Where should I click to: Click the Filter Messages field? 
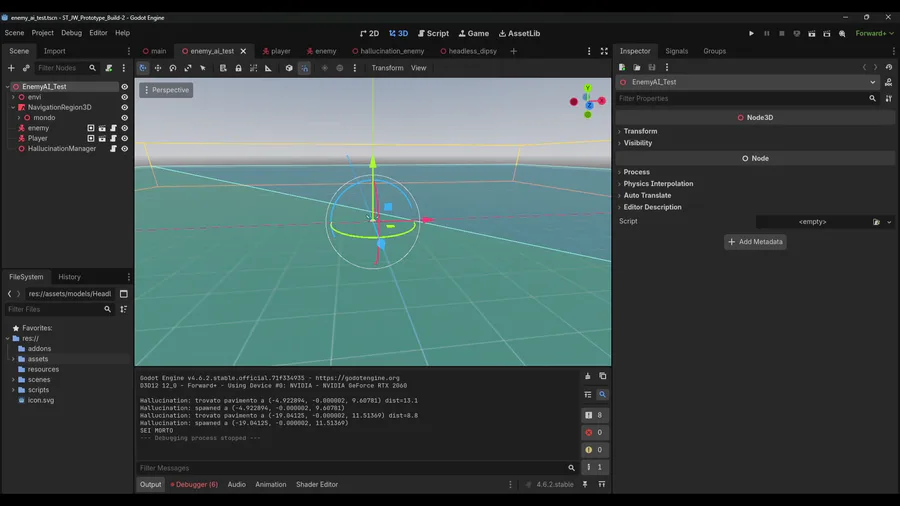click(x=357, y=468)
